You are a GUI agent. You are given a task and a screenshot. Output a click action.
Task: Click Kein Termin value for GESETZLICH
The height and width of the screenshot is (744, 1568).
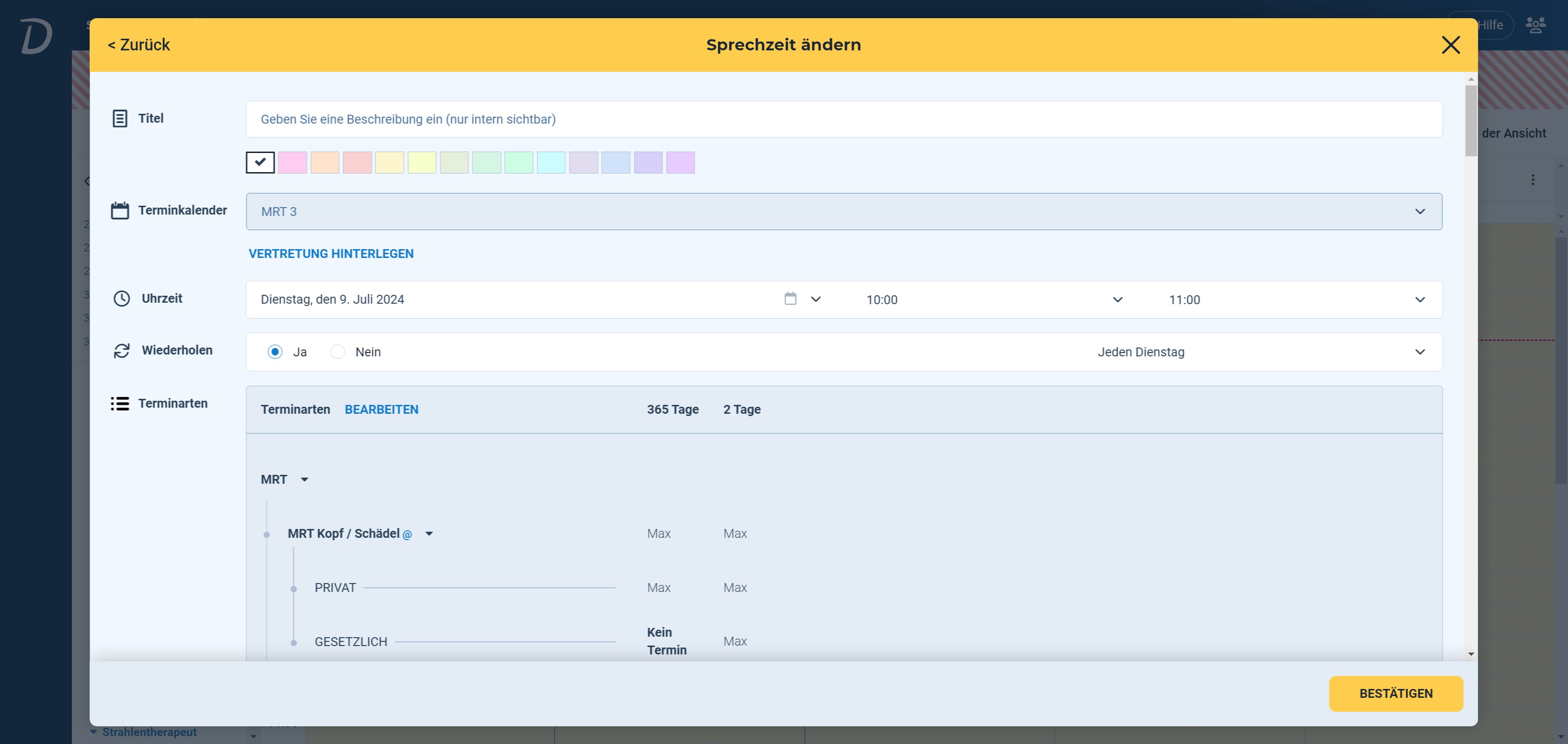(666, 641)
